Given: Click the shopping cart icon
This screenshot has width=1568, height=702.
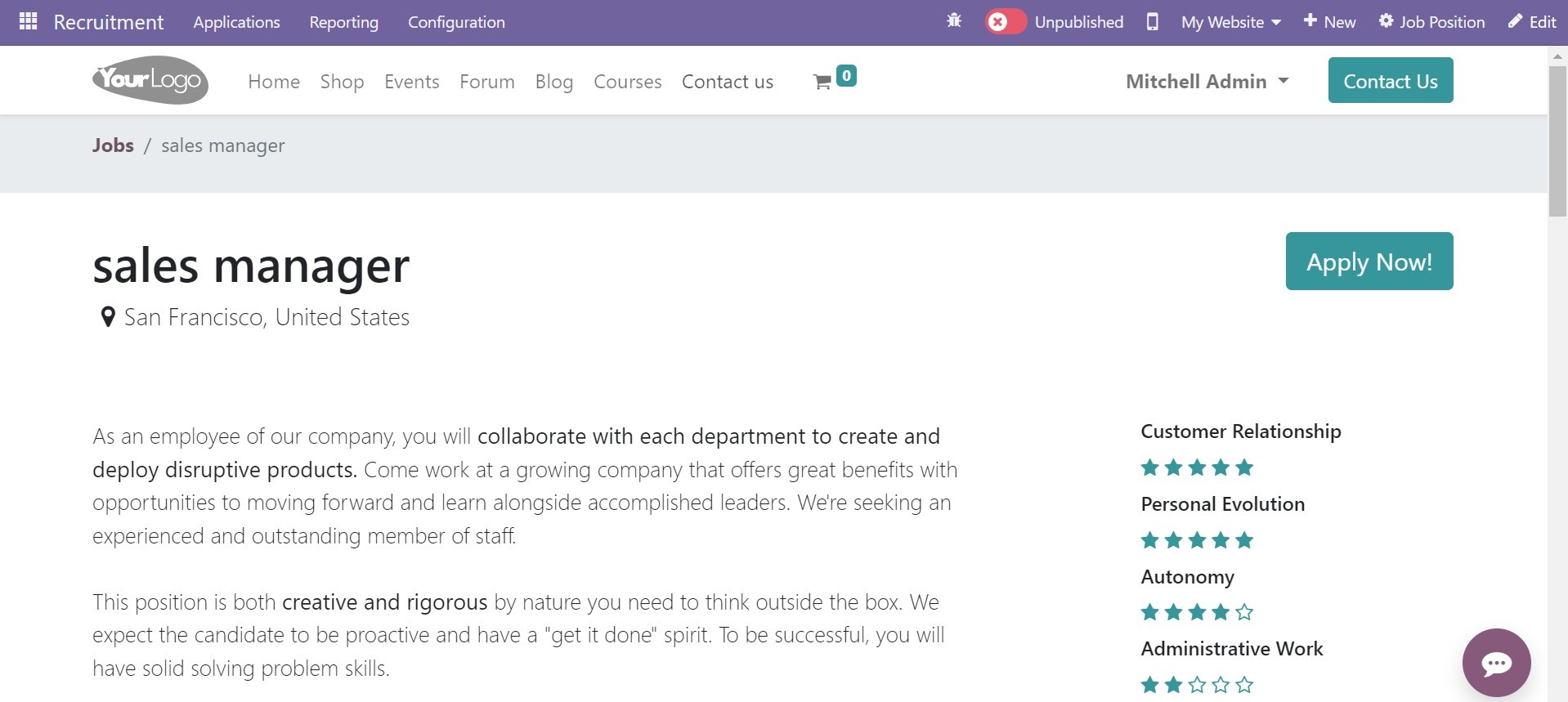Looking at the screenshot, I should point(822,82).
